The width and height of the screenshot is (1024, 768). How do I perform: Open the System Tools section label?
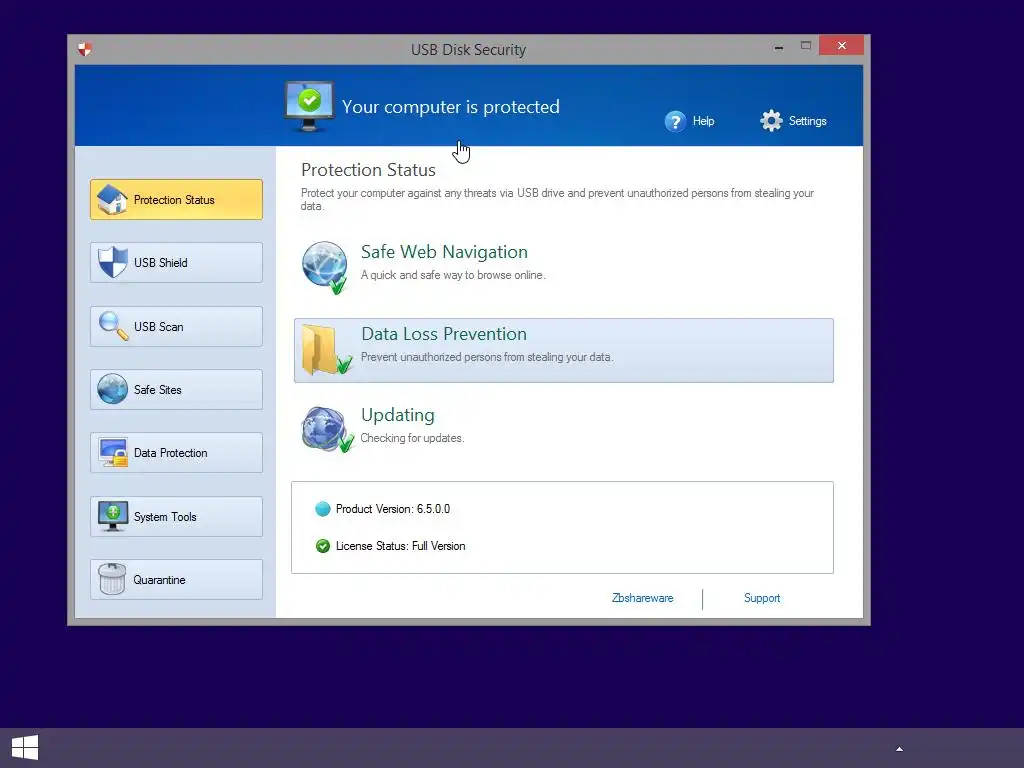pyautogui.click(x=165, y=517)
